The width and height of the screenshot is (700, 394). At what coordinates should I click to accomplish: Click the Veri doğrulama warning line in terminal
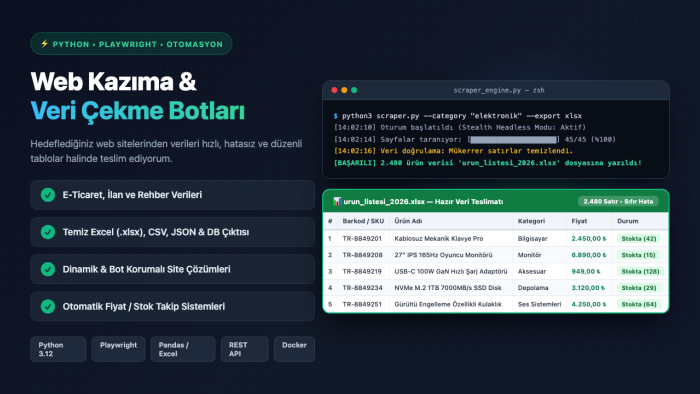coord(453,151)
